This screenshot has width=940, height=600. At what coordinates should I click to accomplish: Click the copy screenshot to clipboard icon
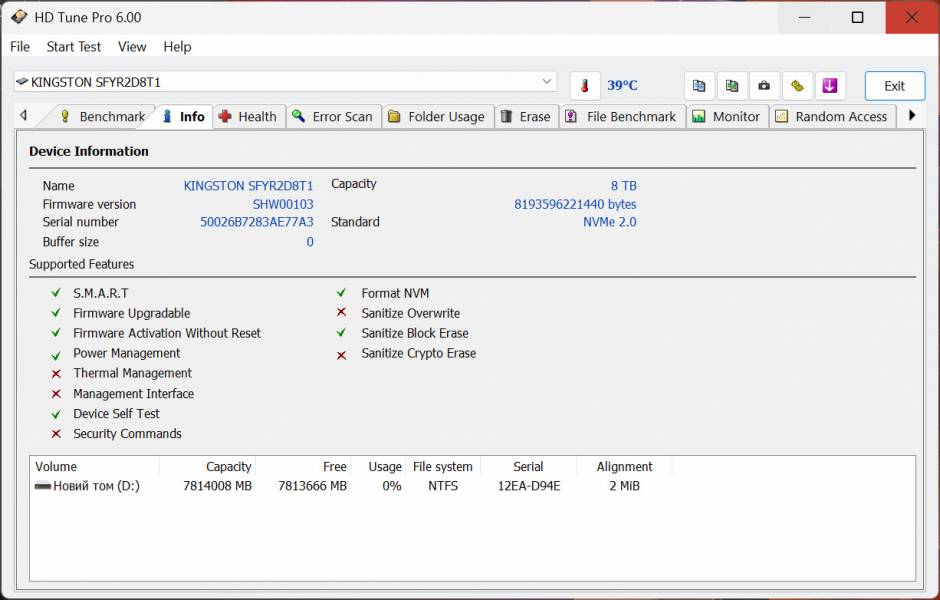click(x=732, y=86)
